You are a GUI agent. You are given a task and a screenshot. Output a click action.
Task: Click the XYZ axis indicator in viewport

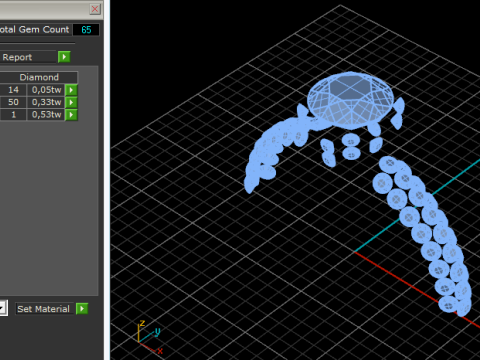coord(150,337)
